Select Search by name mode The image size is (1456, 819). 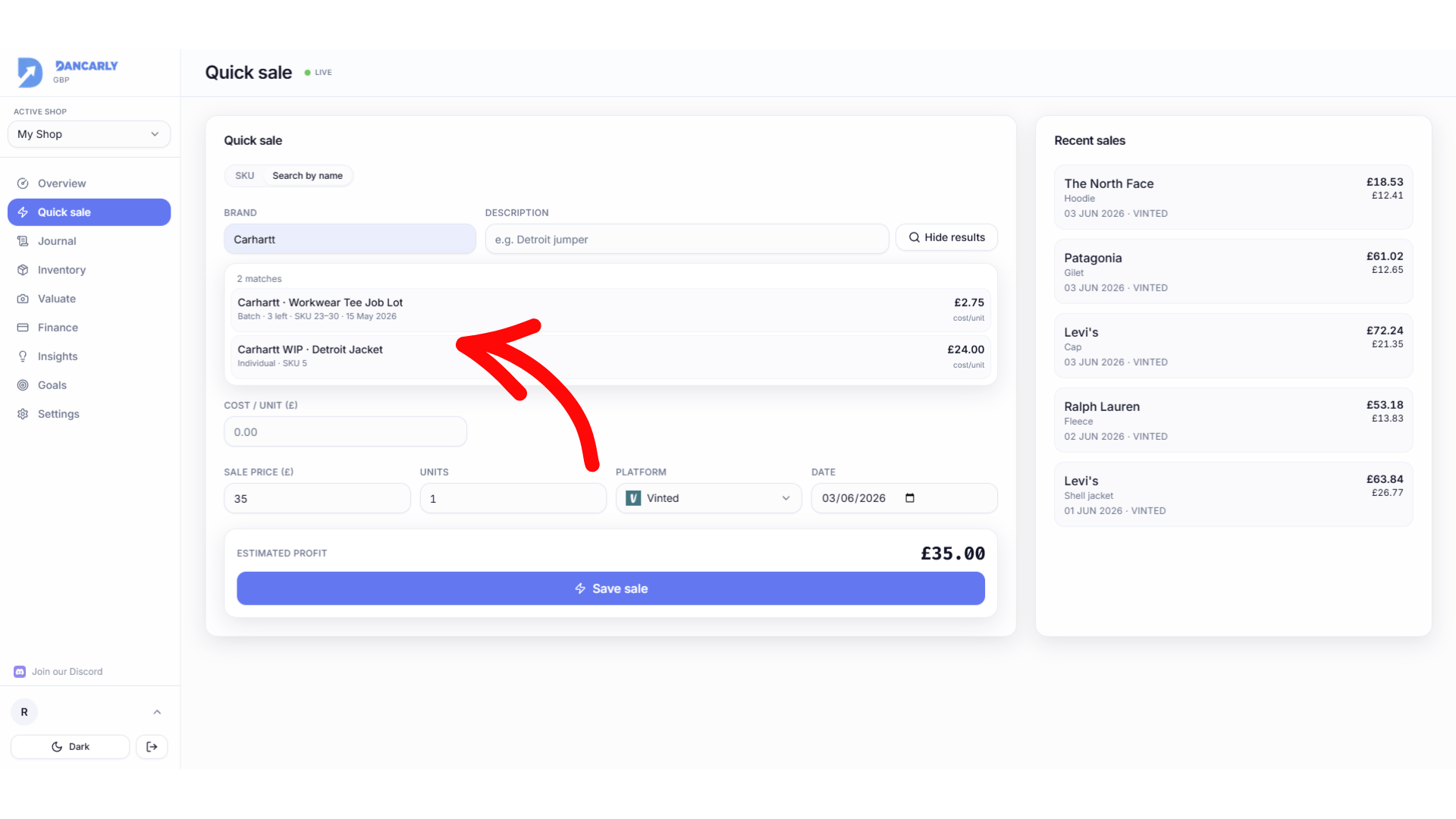[x=307, y=176]
